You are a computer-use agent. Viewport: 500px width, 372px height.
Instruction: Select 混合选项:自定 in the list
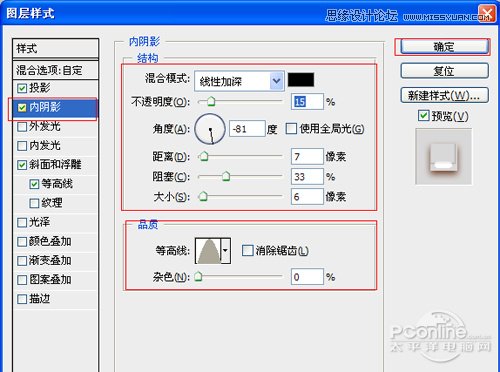coord(55,70)
